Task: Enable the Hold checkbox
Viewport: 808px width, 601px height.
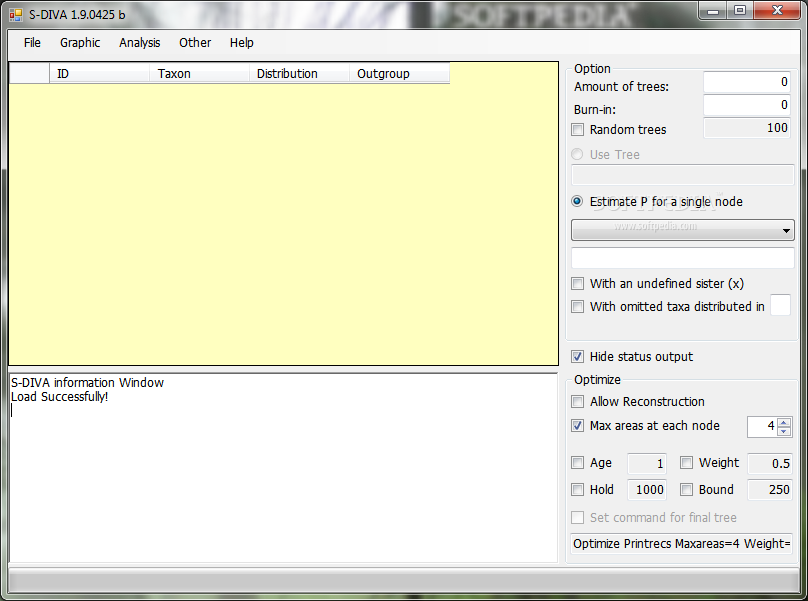Action: tap(578, 490)
